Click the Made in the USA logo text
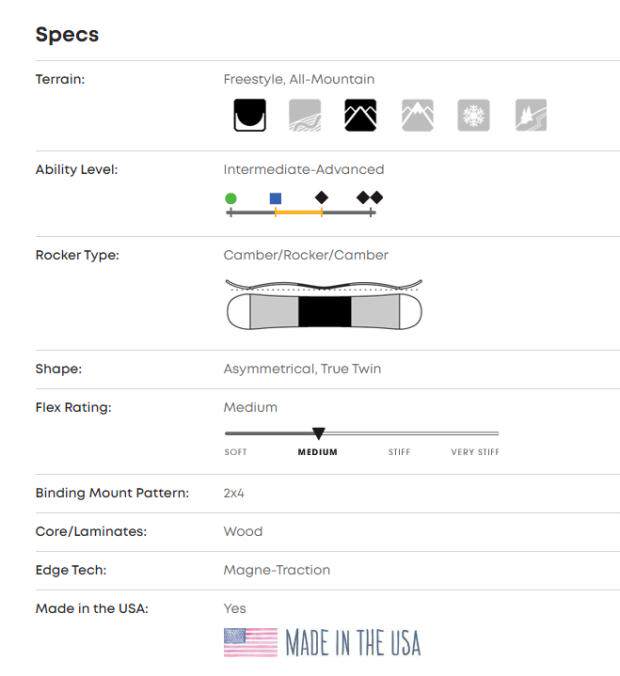Image resolution: width=620 pixels, height=676 pixels. point(353,642)
